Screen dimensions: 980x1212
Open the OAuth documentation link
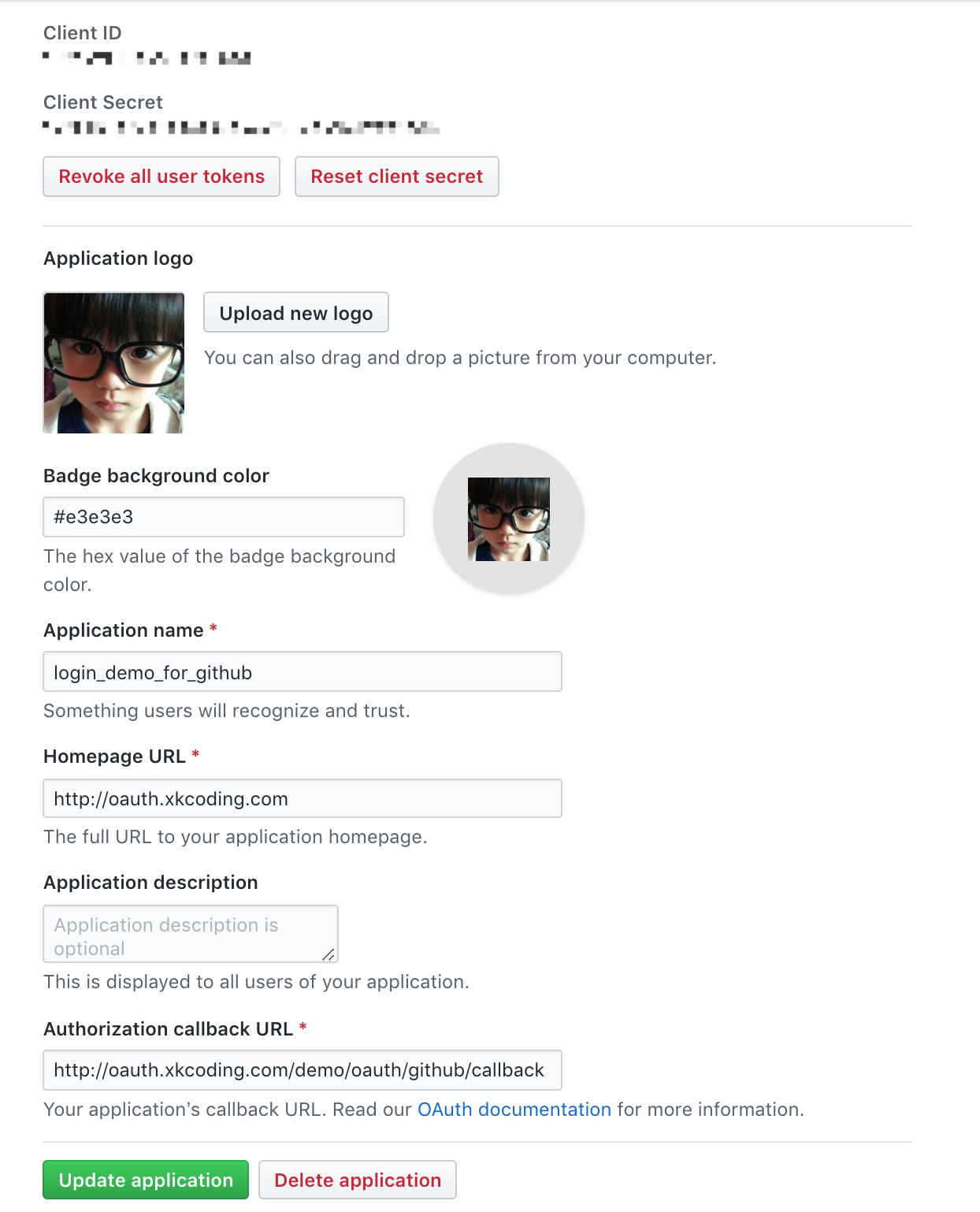click(514, 1110)
